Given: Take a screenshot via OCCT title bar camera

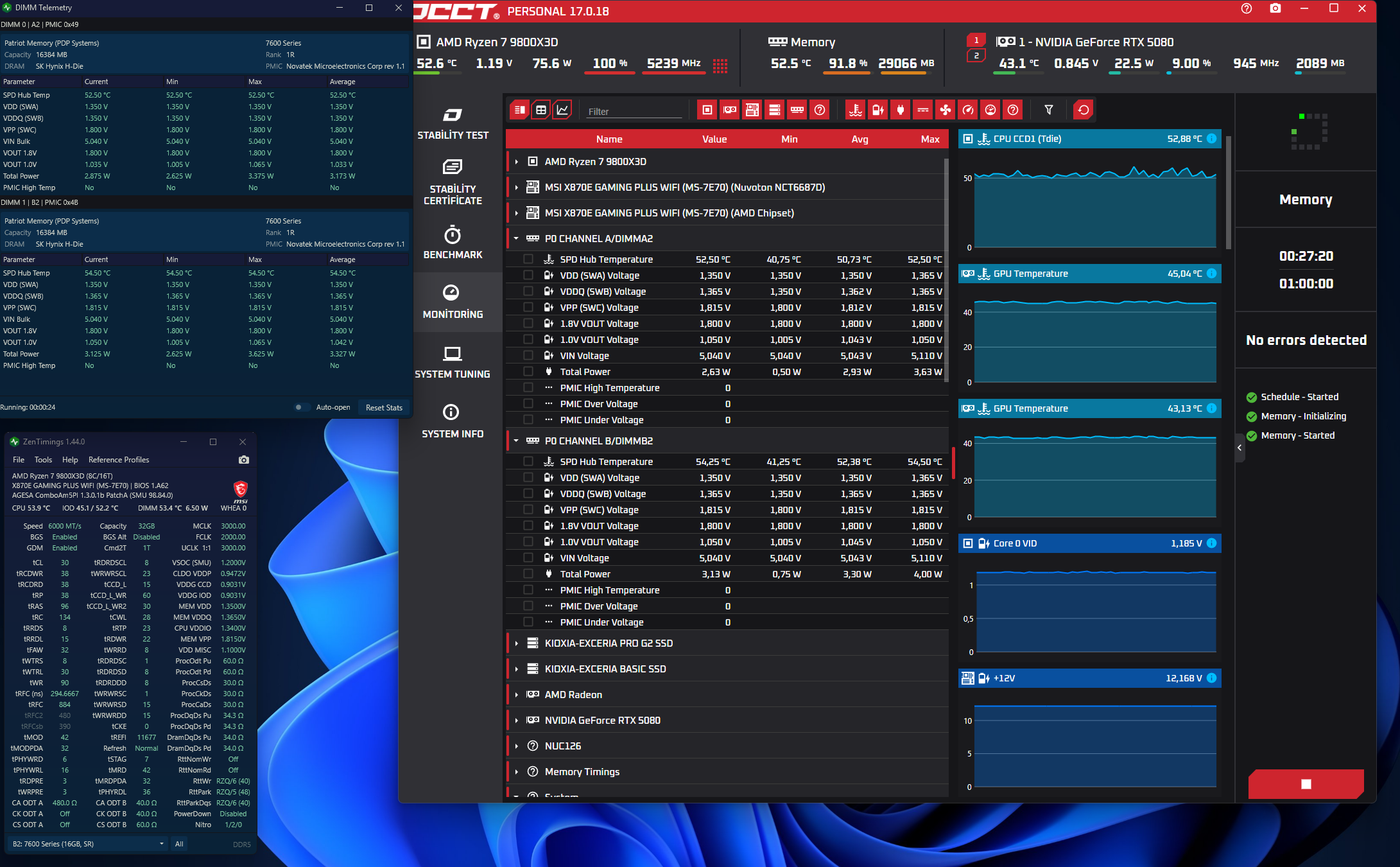Looking at the screenshot, I should tap(1275, 8).
